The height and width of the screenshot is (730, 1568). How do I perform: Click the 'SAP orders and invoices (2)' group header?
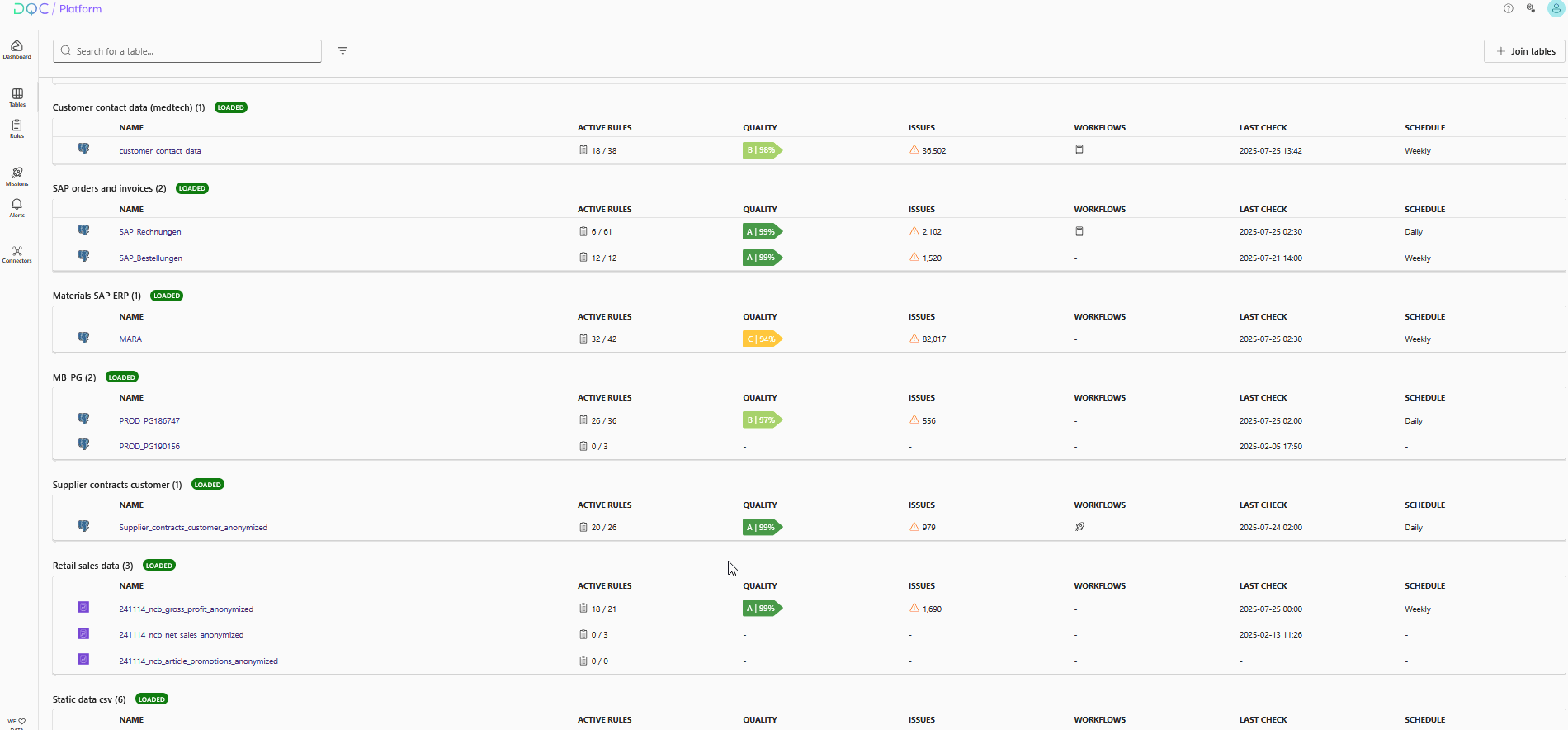[x=110, y=188]
